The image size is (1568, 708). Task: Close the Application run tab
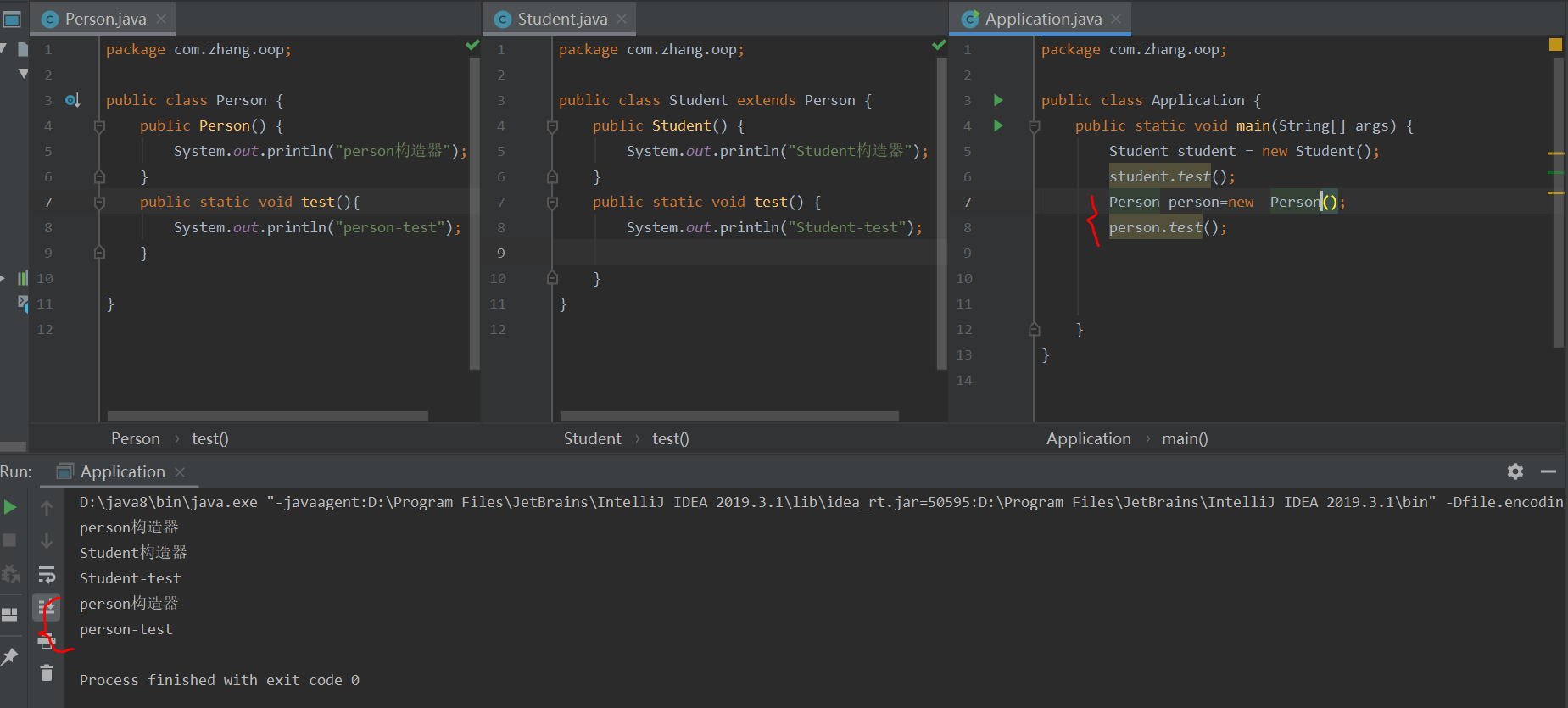180,471
